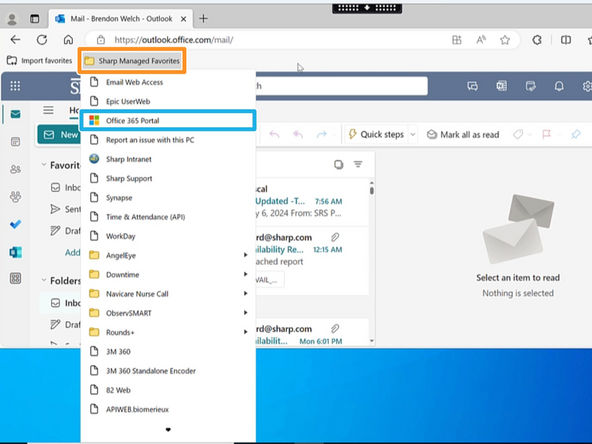Screen dimensions: 592x444
Task: Open WorkDay favorite
Action: tap(168, 236)
